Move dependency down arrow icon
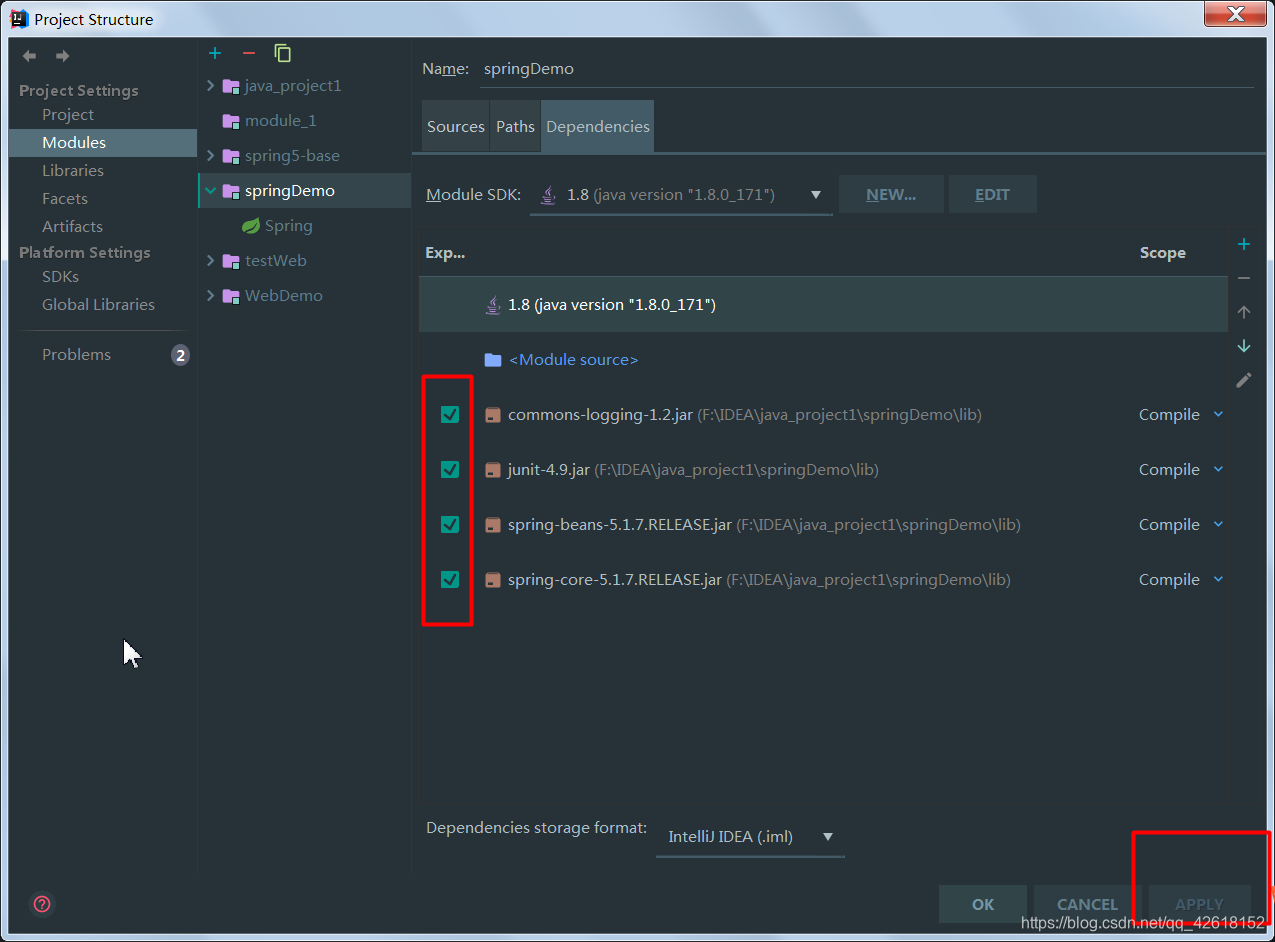Viewport: 1275px width, 942px height. coord(1244,346)
